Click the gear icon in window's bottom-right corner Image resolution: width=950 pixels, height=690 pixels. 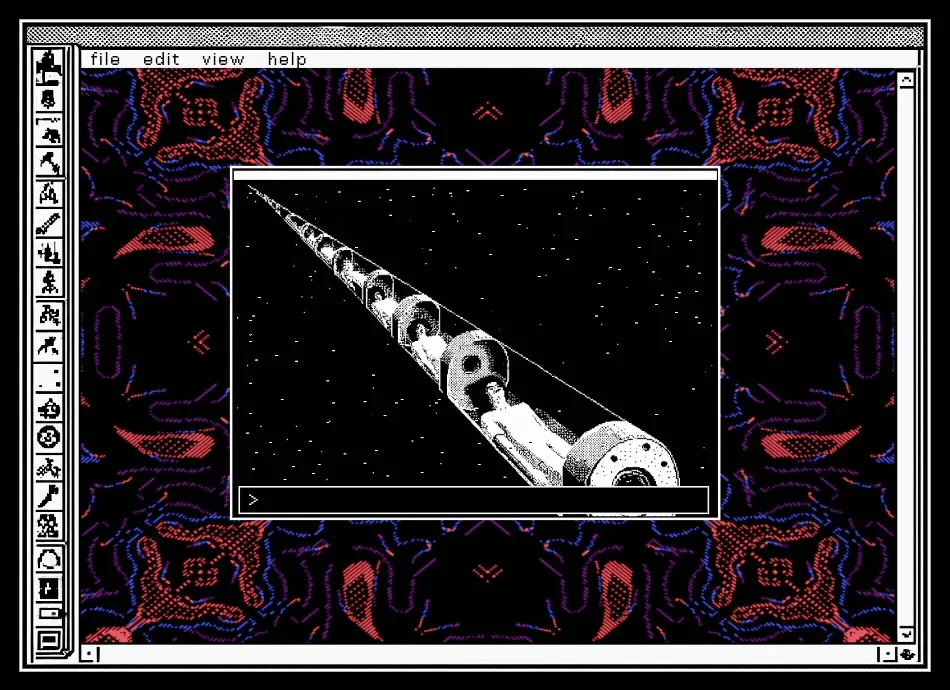pyautogui.click(x=908, y=654)
